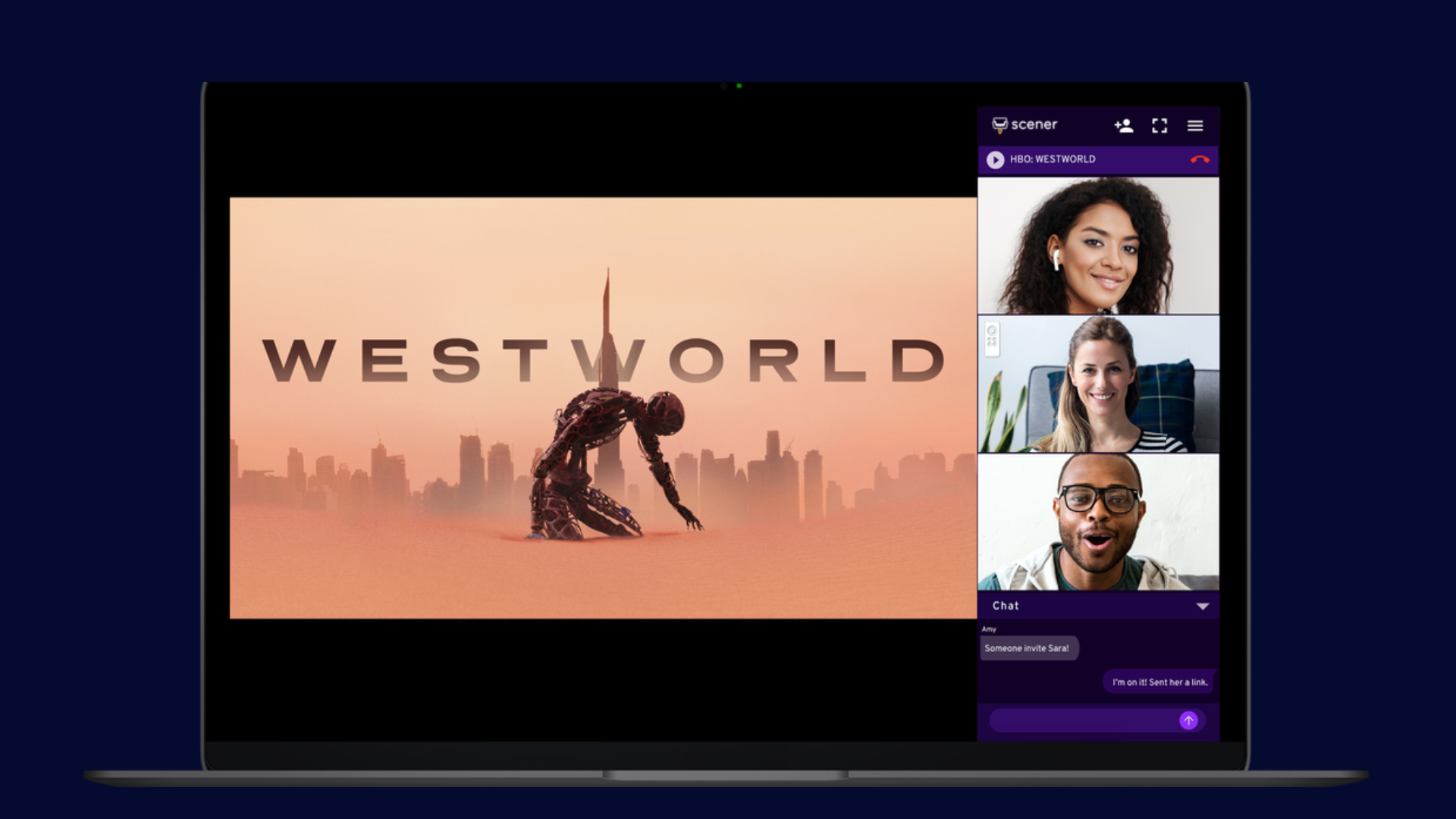This screenshot has width=1456, height=819.
Task: Click the Westworld video player
Action: [x=603, y=408]
